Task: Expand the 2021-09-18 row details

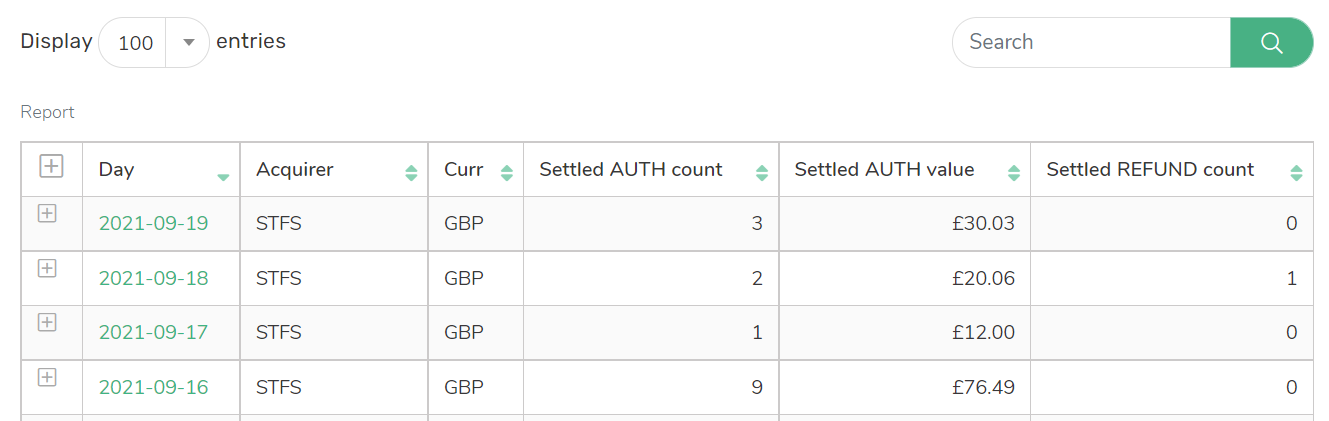Action: pyautogui.click(x=47, y=268)
